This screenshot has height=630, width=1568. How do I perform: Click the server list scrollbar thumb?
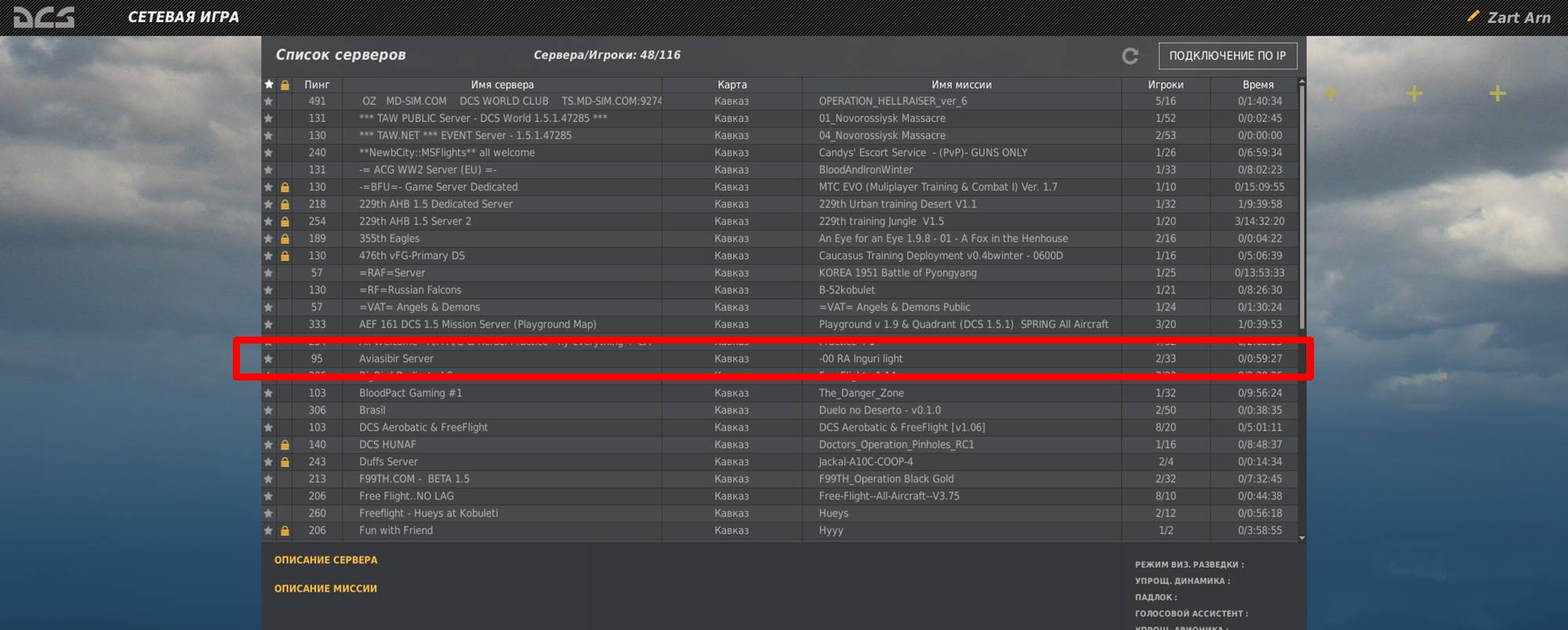point(1302,208)
